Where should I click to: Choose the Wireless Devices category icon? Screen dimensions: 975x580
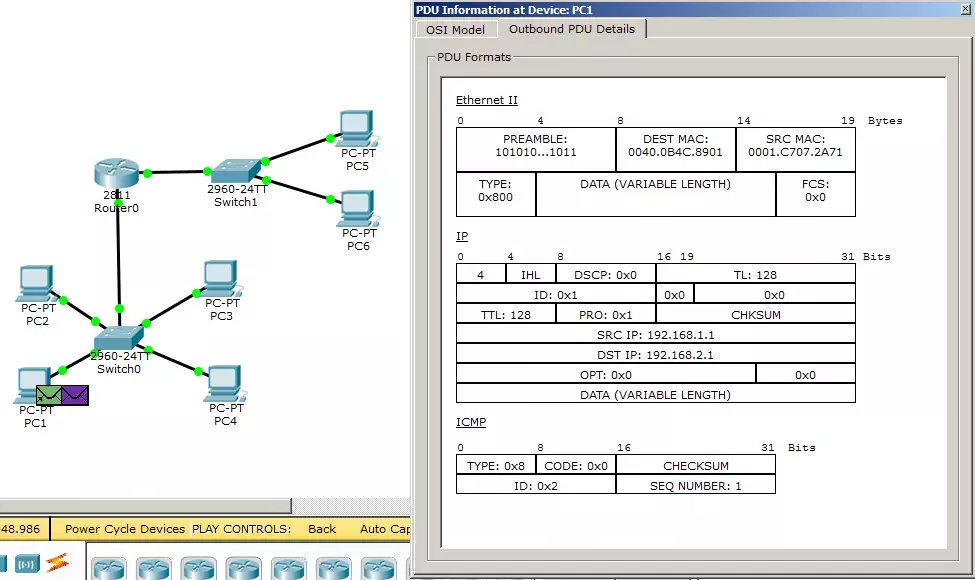click(x=27, y=564)
